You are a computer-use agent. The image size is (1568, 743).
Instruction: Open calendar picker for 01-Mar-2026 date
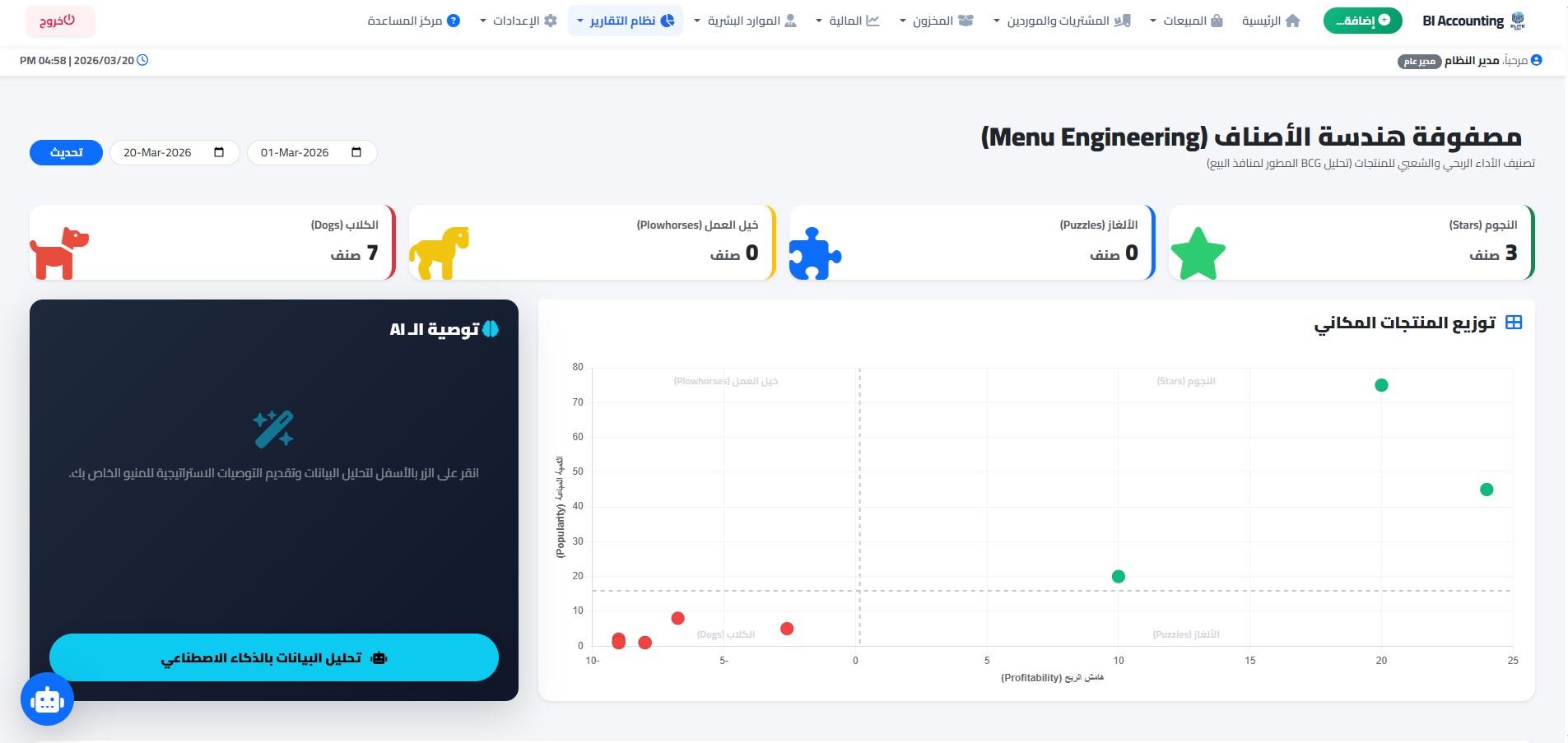tap(356, 152)
